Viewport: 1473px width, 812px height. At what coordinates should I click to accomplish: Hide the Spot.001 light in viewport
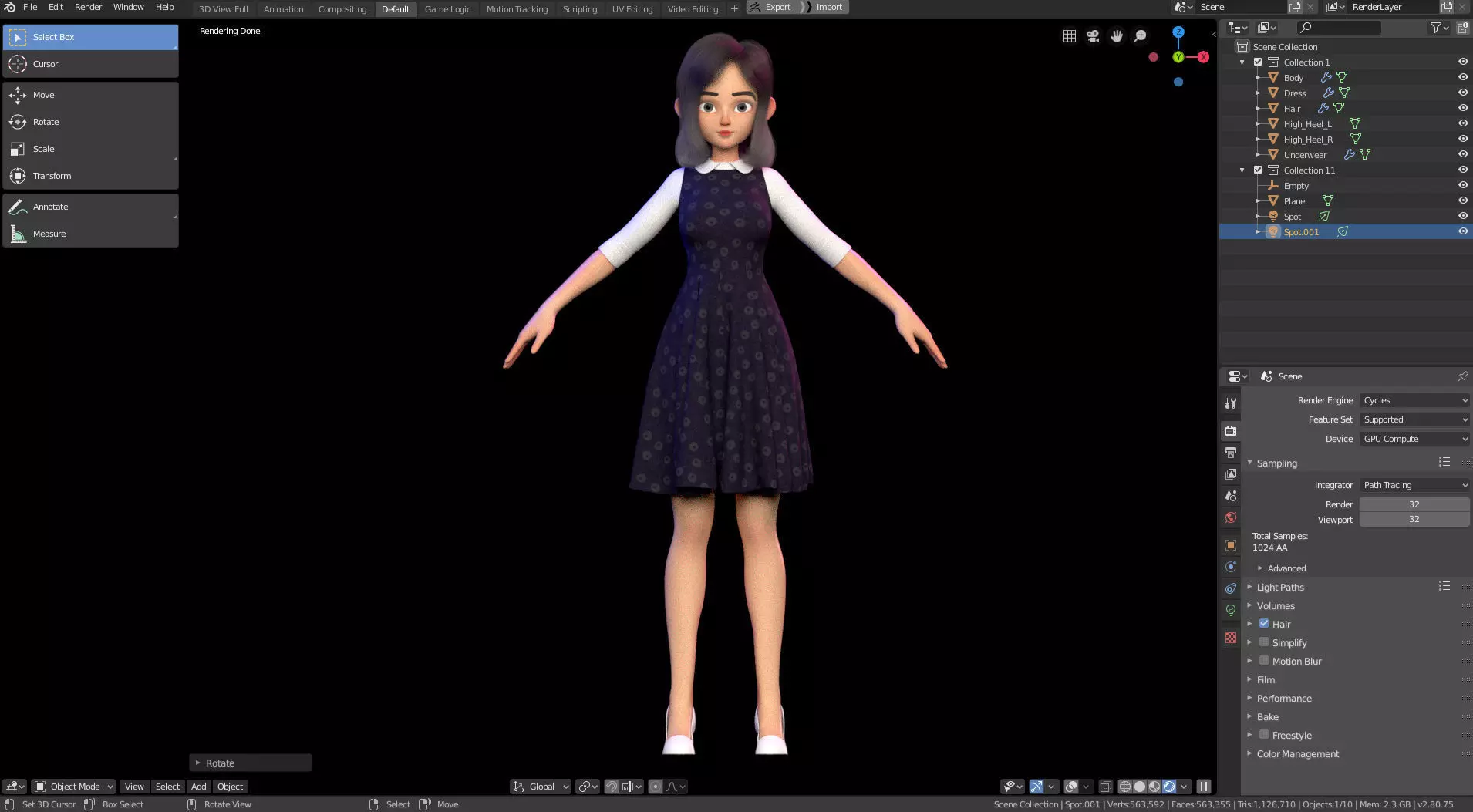(1462, 231)
